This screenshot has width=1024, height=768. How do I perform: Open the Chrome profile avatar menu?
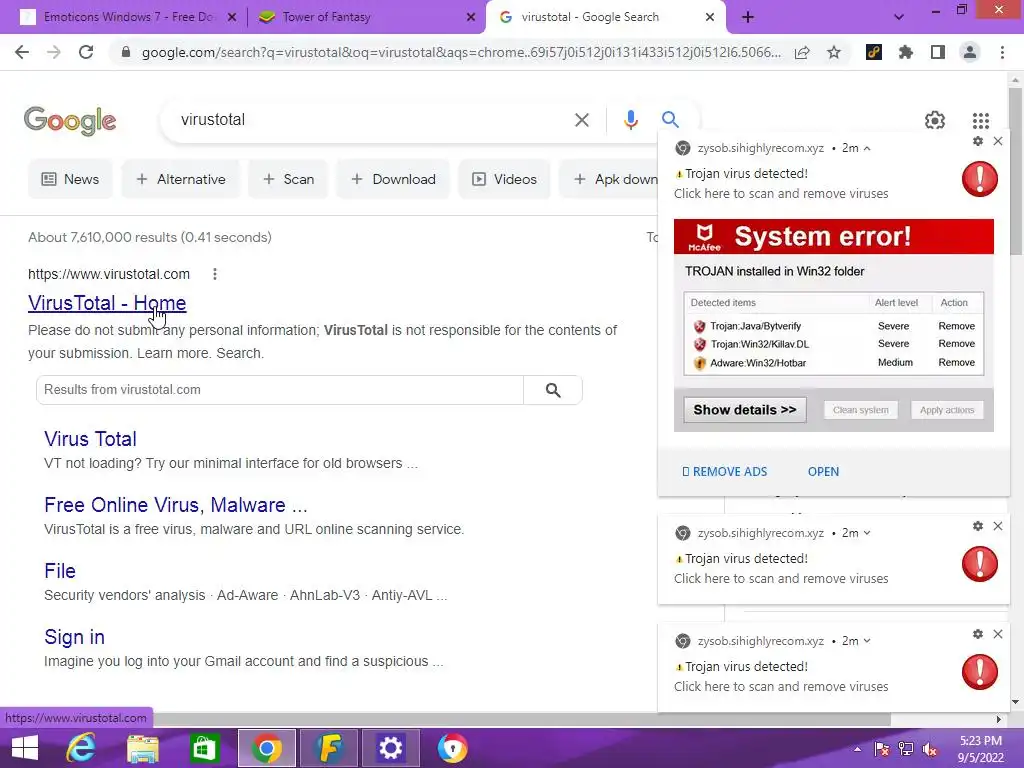click(970, 52)
